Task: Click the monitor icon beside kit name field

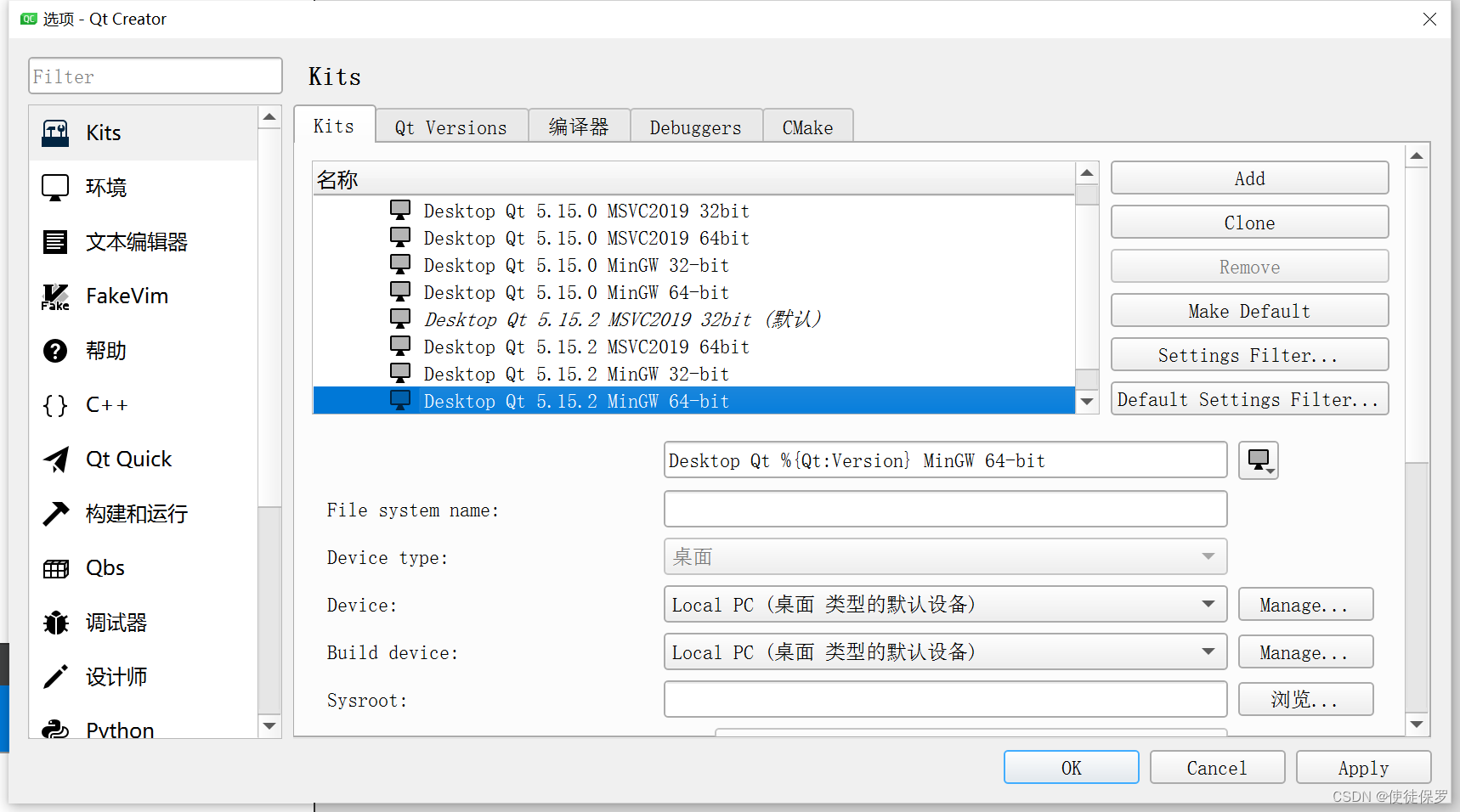Action: click(x=1259, y=460)
